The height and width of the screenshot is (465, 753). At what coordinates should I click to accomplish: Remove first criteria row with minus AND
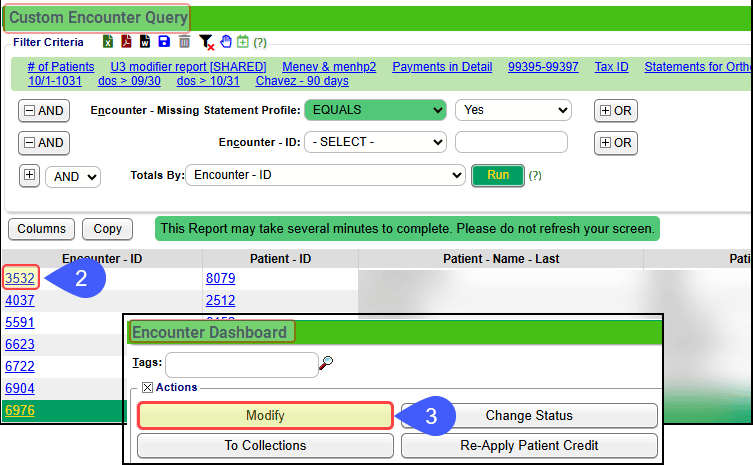pyautogui.click(x=43, y=110)
